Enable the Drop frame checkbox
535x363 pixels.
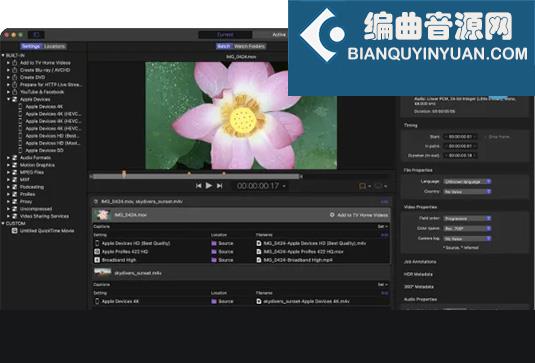click(485, 137)
